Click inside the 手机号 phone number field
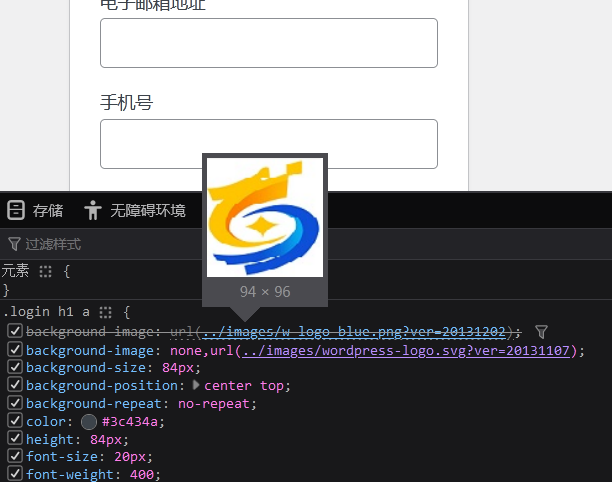The width and height of the screenshot is (612, 482). point(269,144)
